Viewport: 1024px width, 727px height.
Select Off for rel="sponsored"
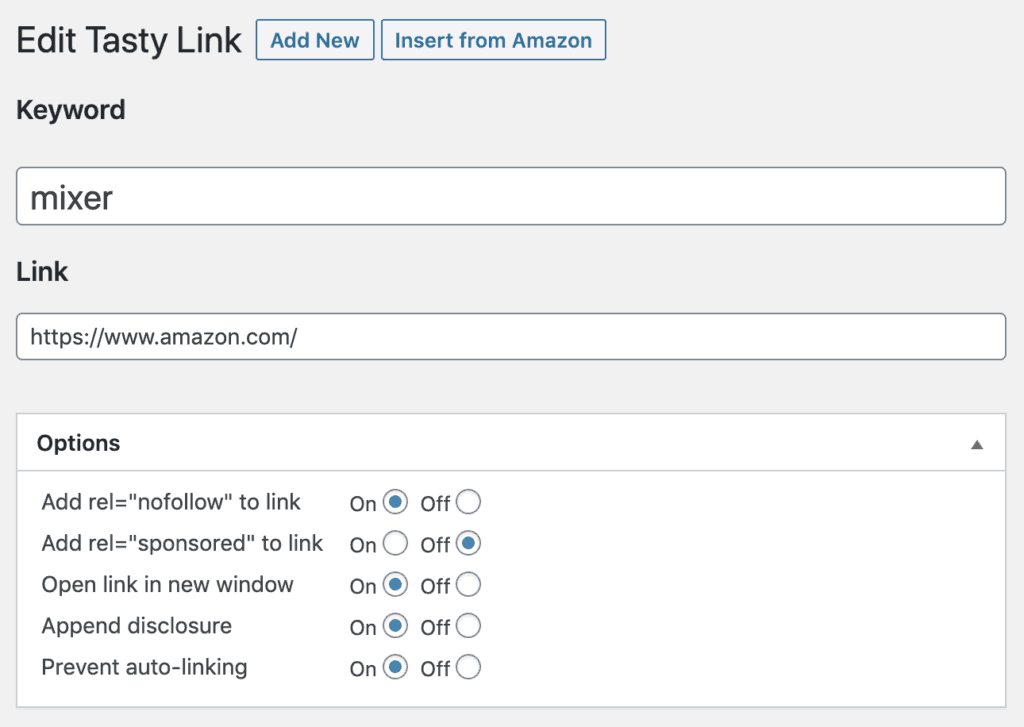pos(468,543)
